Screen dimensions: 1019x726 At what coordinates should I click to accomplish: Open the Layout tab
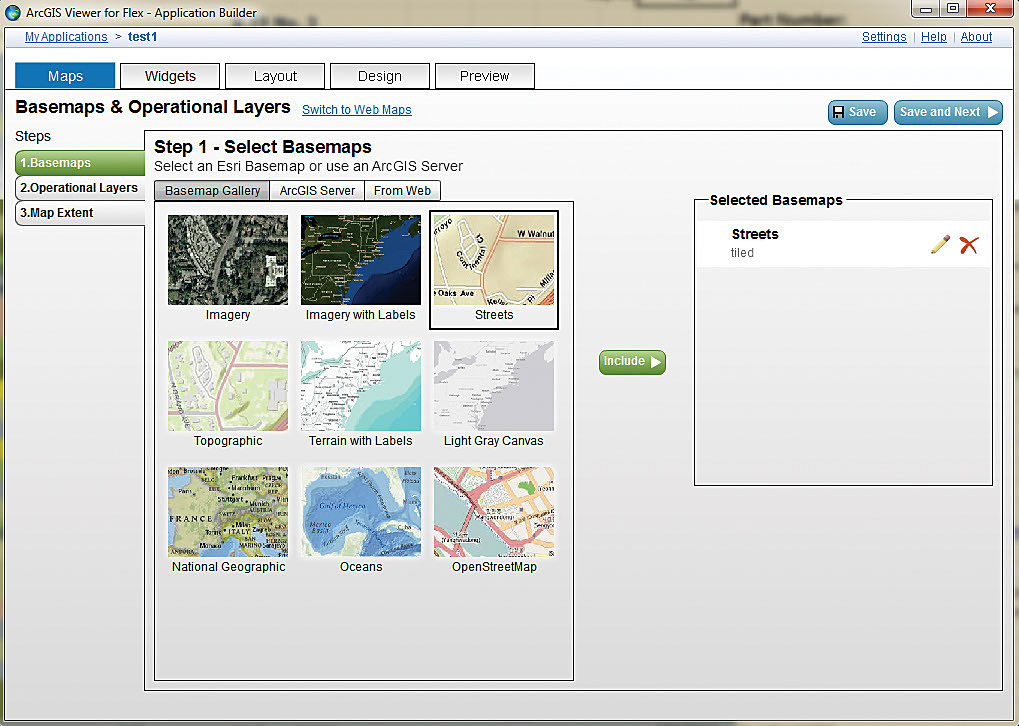(x=275, y=76)
